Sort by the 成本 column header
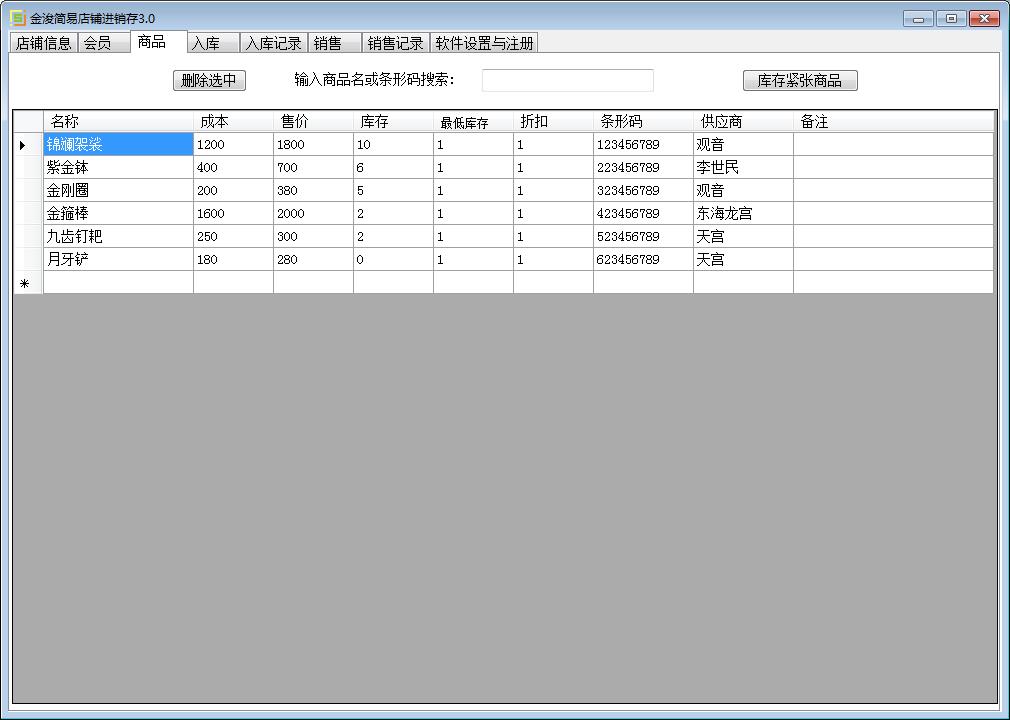Viewport: 1010px width, 720px height. pos(233,121)
